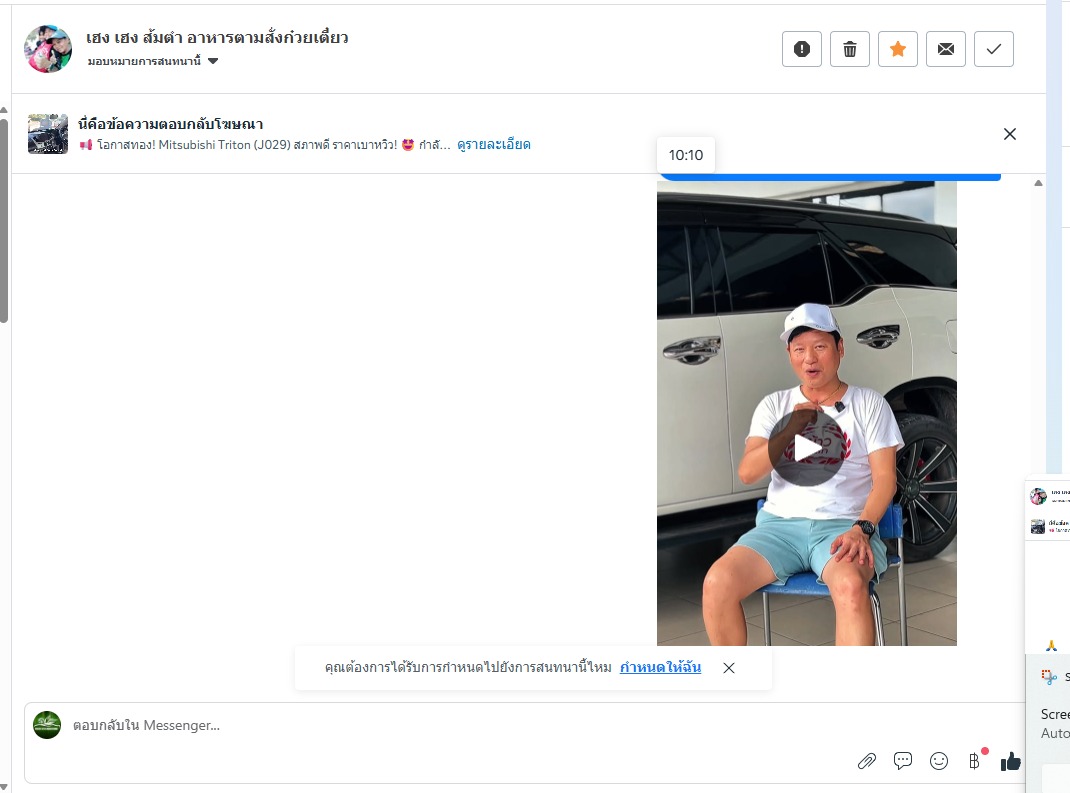1070x793 pixels.
Task: Open the Baht payment request icon
Action: point(974,761)
